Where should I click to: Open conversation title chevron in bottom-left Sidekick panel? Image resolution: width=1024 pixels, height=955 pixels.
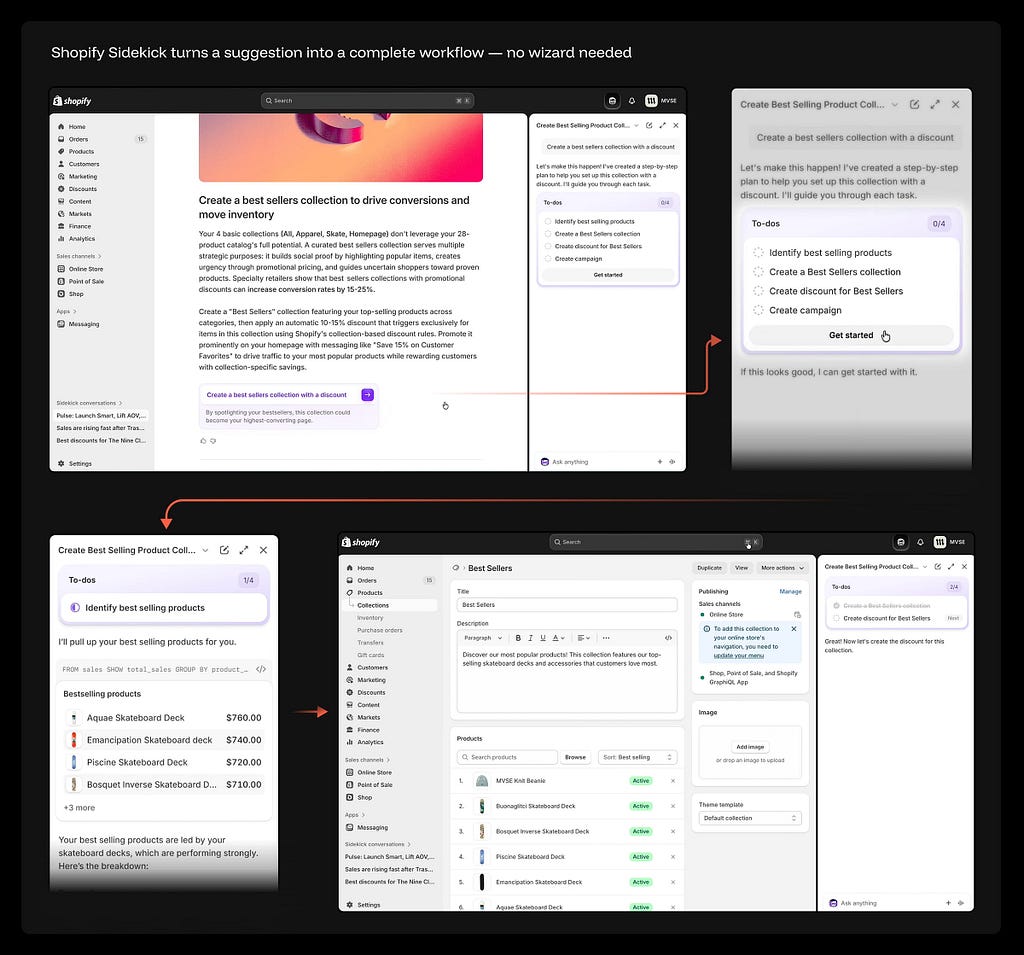coord(205,550)
